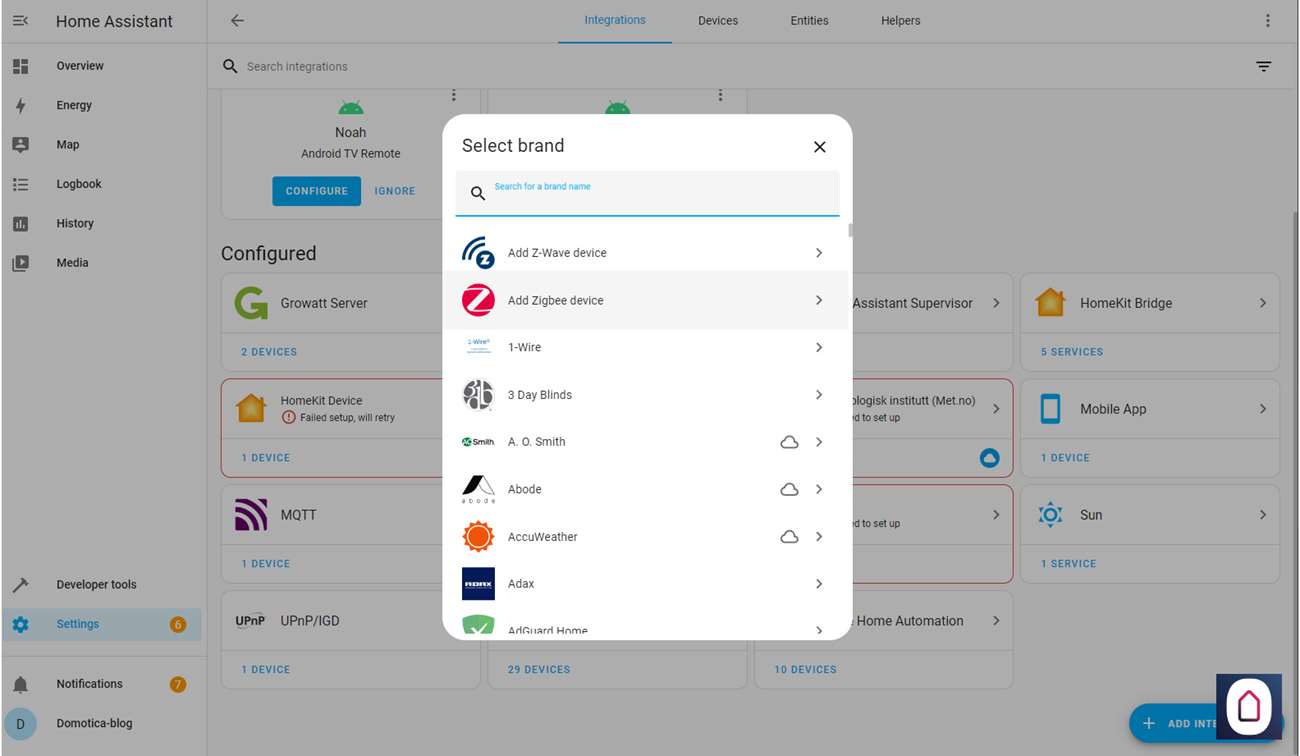Click the 1-Wire logo icon
Viewport: 1300px width, 756px height.
pos(478,347)
